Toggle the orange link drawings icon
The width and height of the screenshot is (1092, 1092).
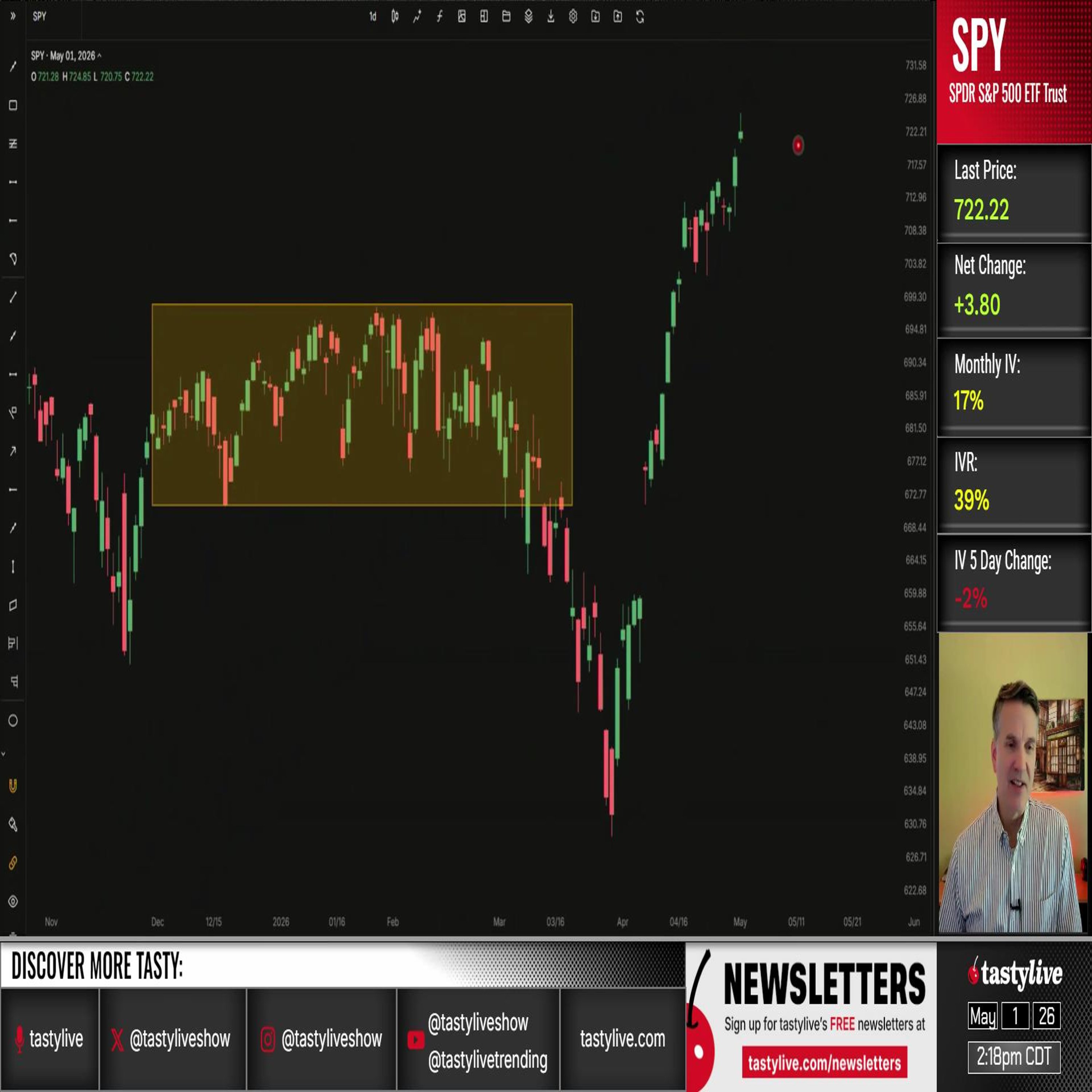coord(13,863)
